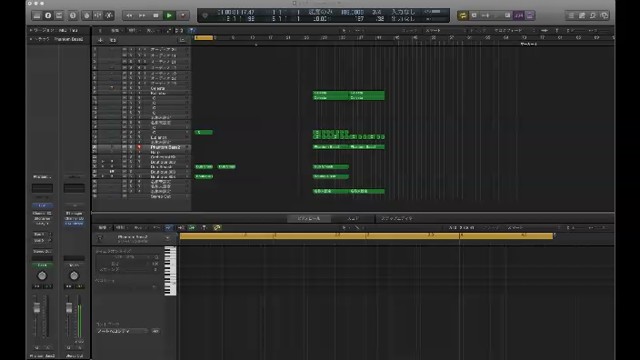
Task: Open the Mixer button in toolbar
Action: [98, 16]
